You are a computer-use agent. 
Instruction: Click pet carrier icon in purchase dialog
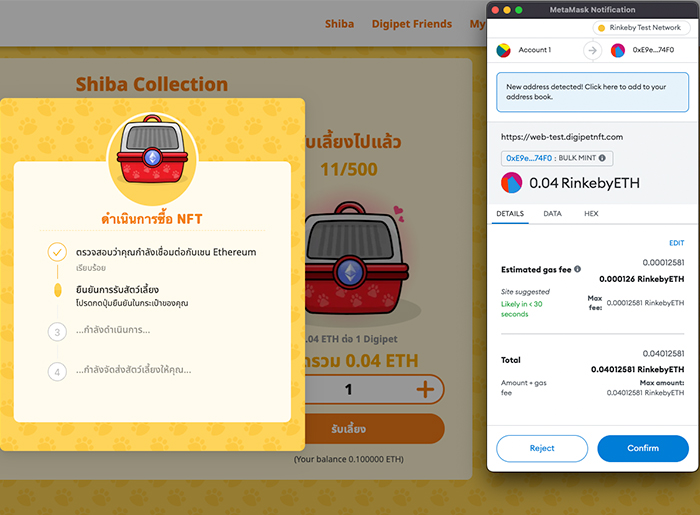click(152, 151)
